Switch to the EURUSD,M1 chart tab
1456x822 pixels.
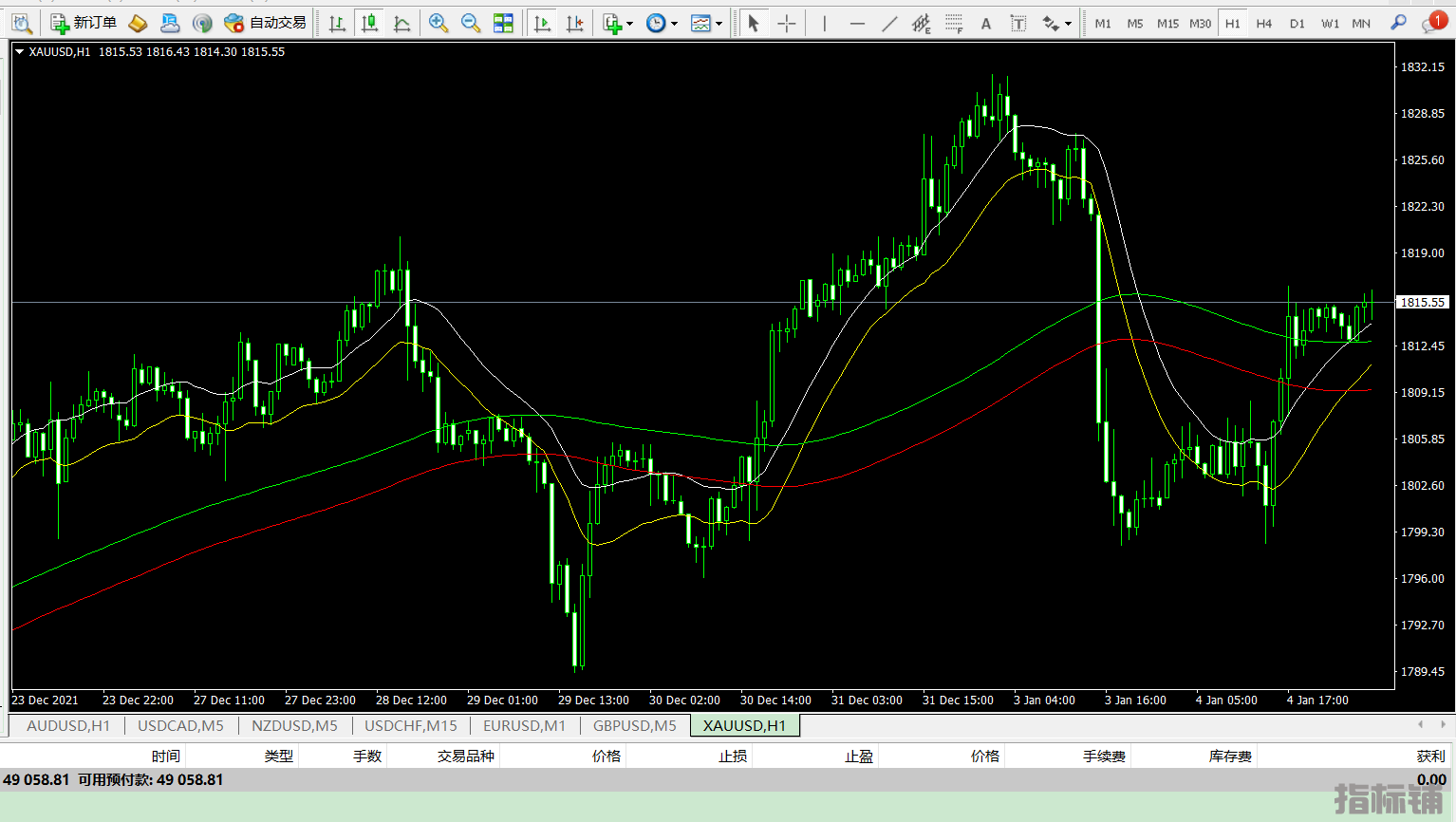[x=524, y=726]
